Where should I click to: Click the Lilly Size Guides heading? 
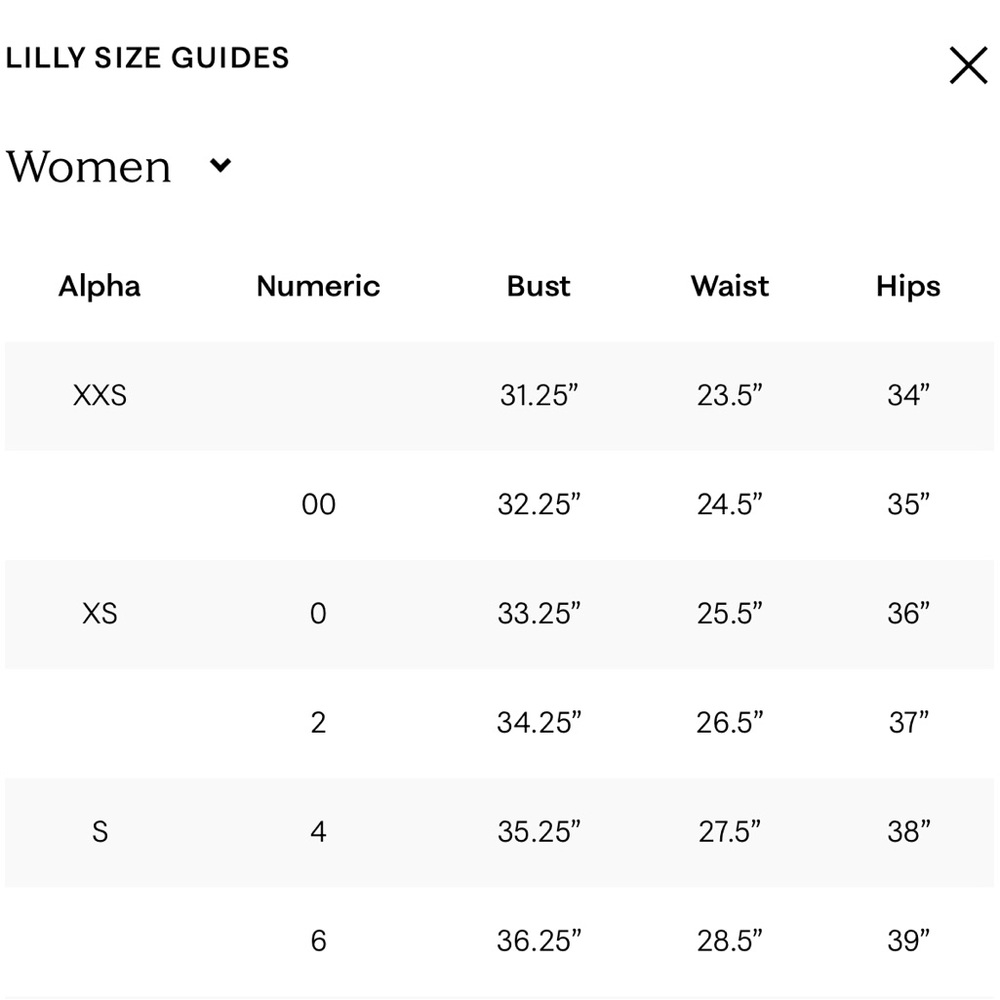point(147,58)
